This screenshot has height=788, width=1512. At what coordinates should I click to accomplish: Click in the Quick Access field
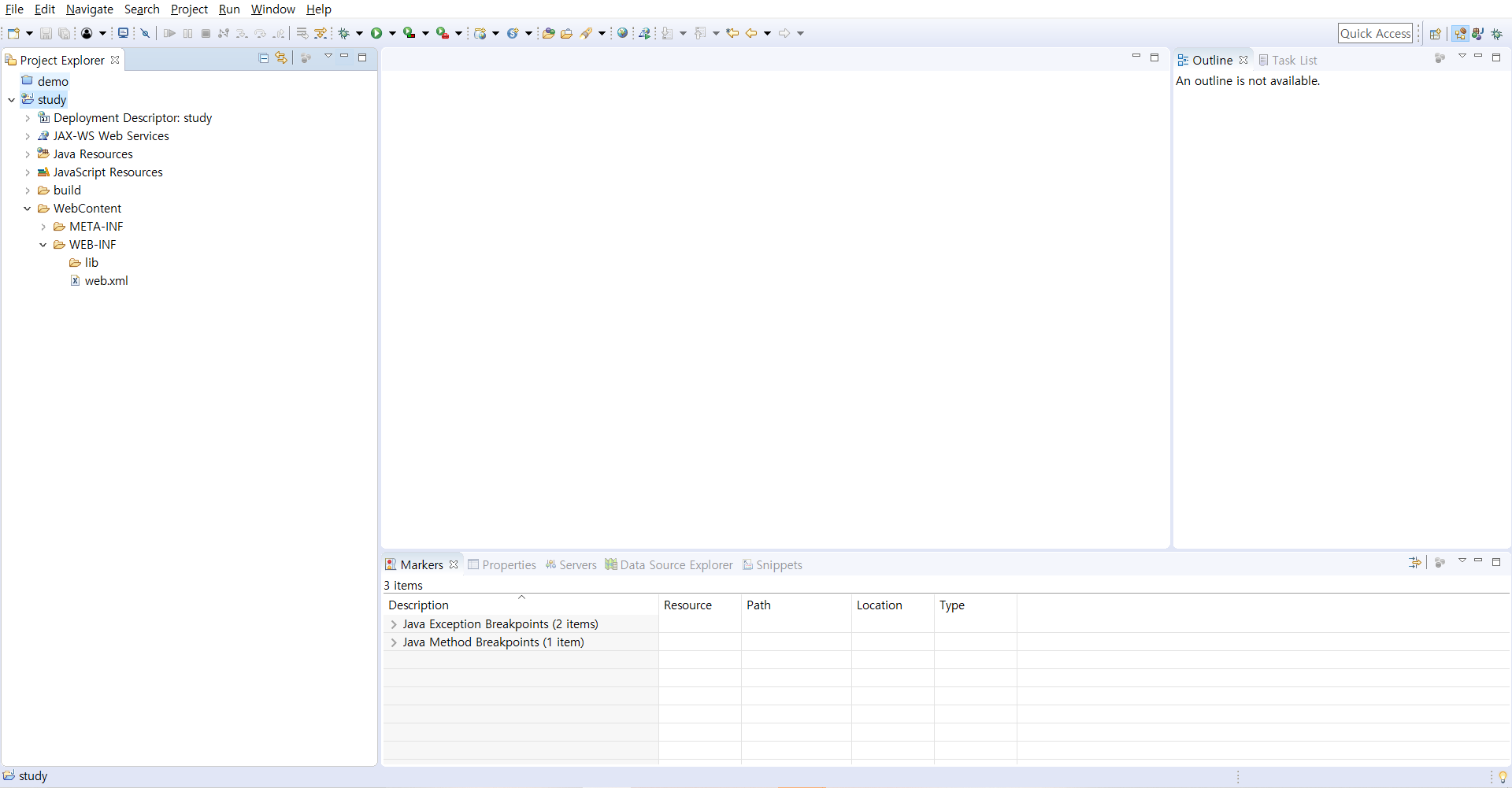pos(1375,33)
